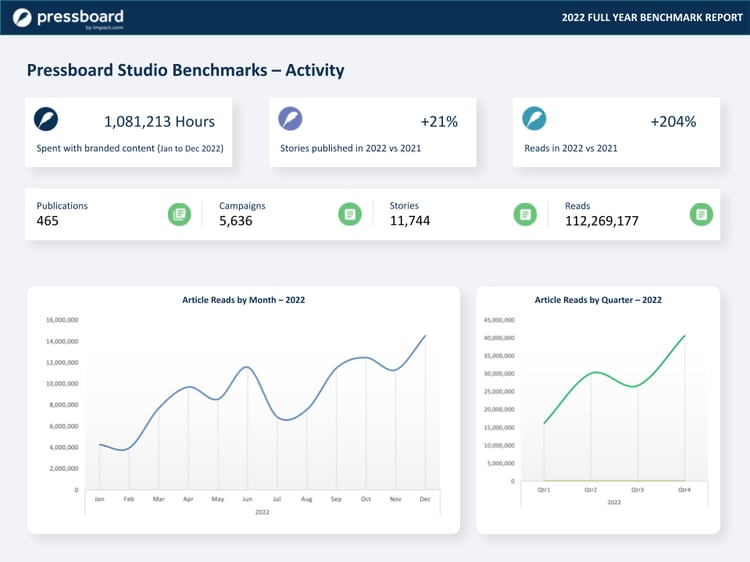Click the Qtr4 peak of the green line

684,336
